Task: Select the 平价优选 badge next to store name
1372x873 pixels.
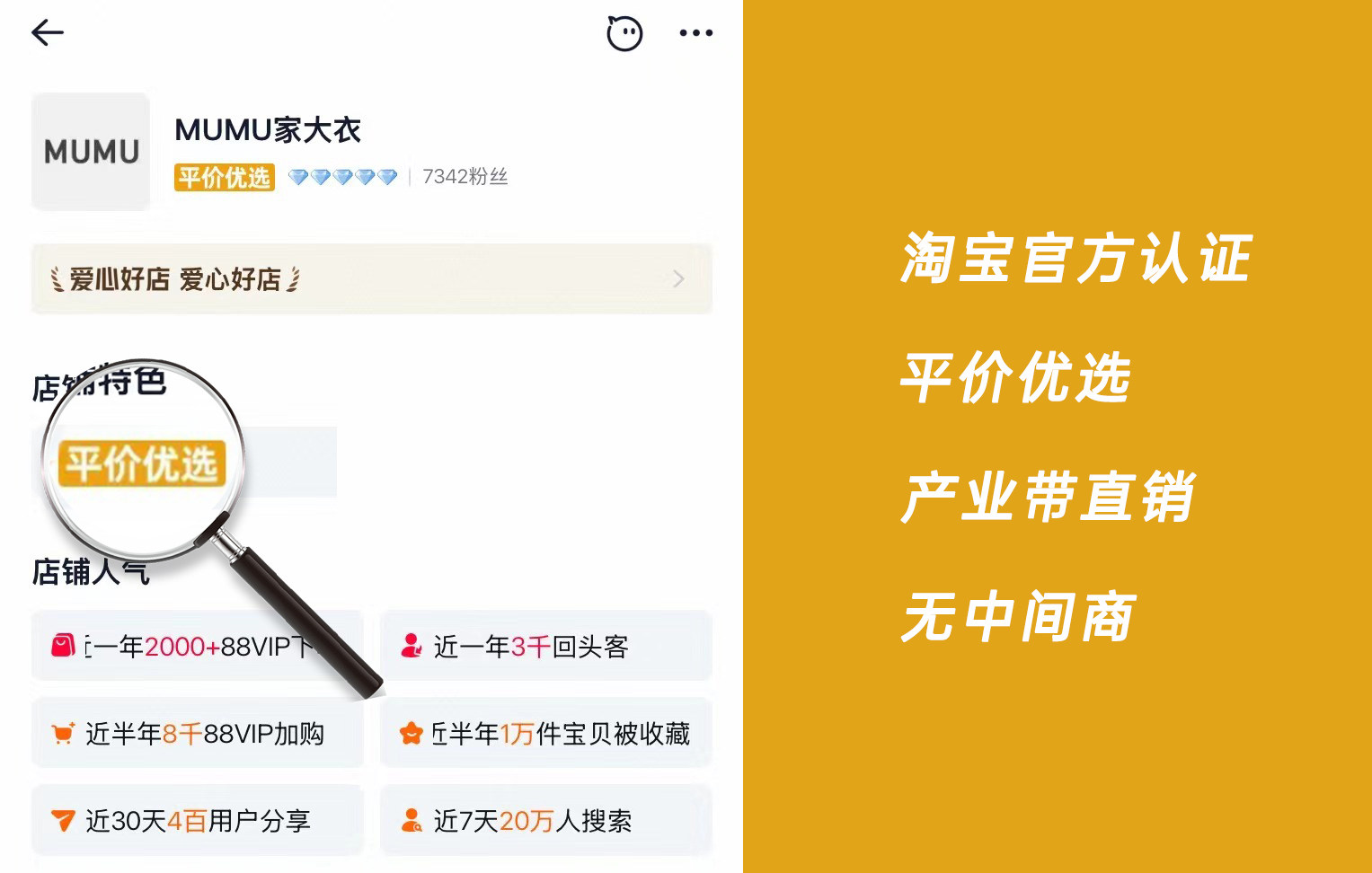Action: coord(225,178)
